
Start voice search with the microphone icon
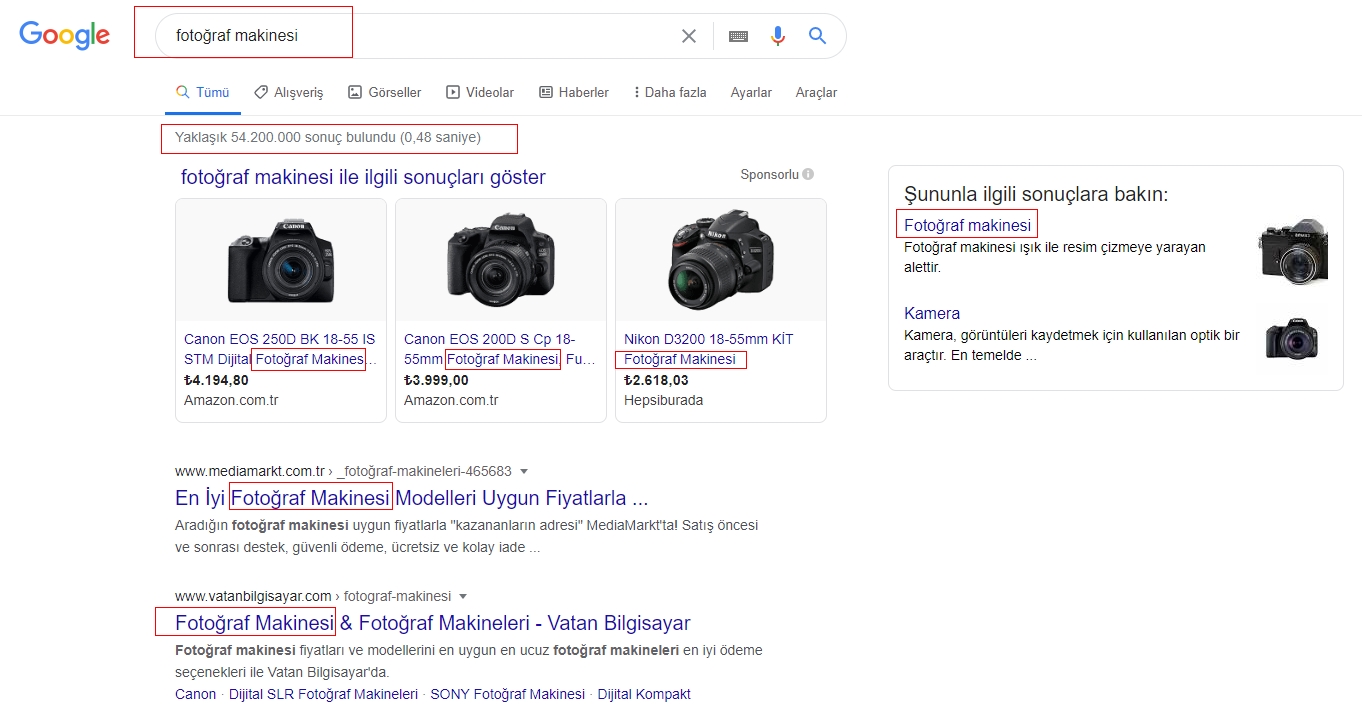778,36
